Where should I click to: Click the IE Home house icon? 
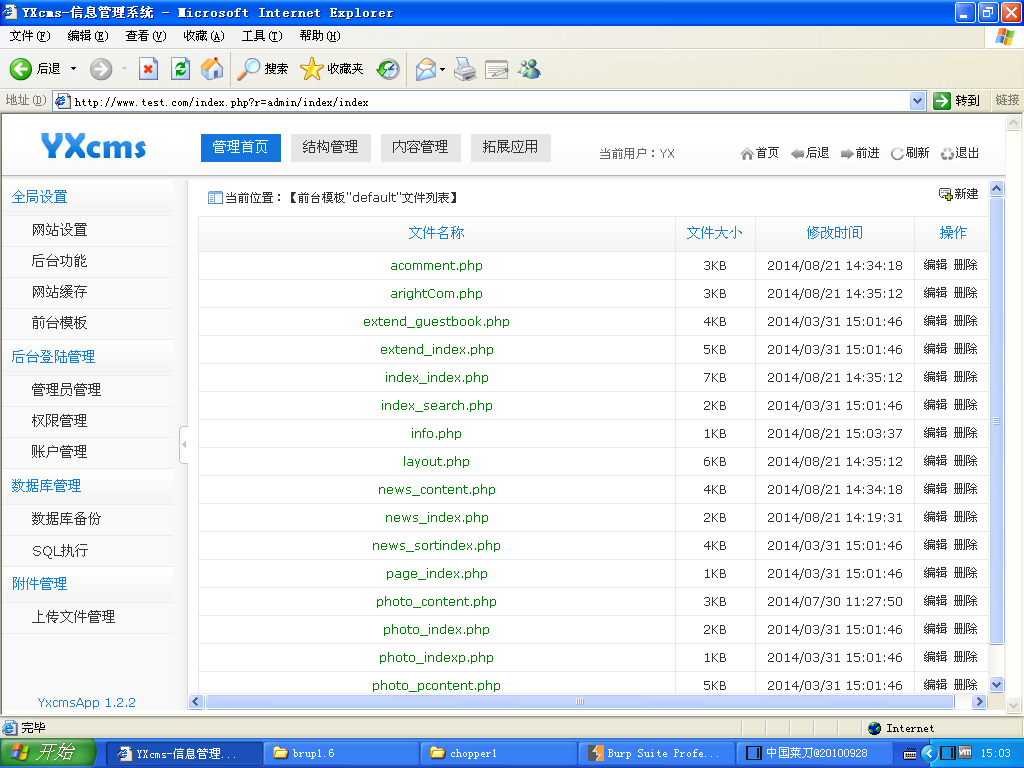click(212, 69)
